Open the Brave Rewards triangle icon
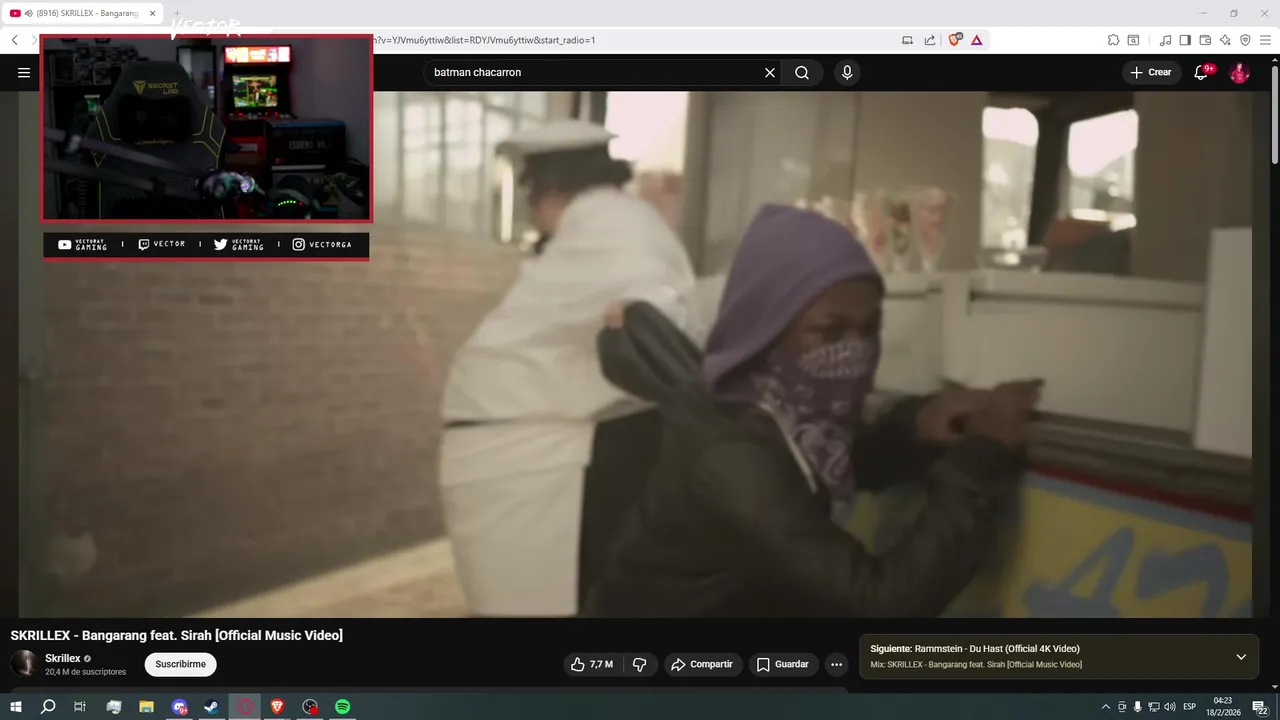The width and height of the screenshot is (1280, 720). pos(976,40)
